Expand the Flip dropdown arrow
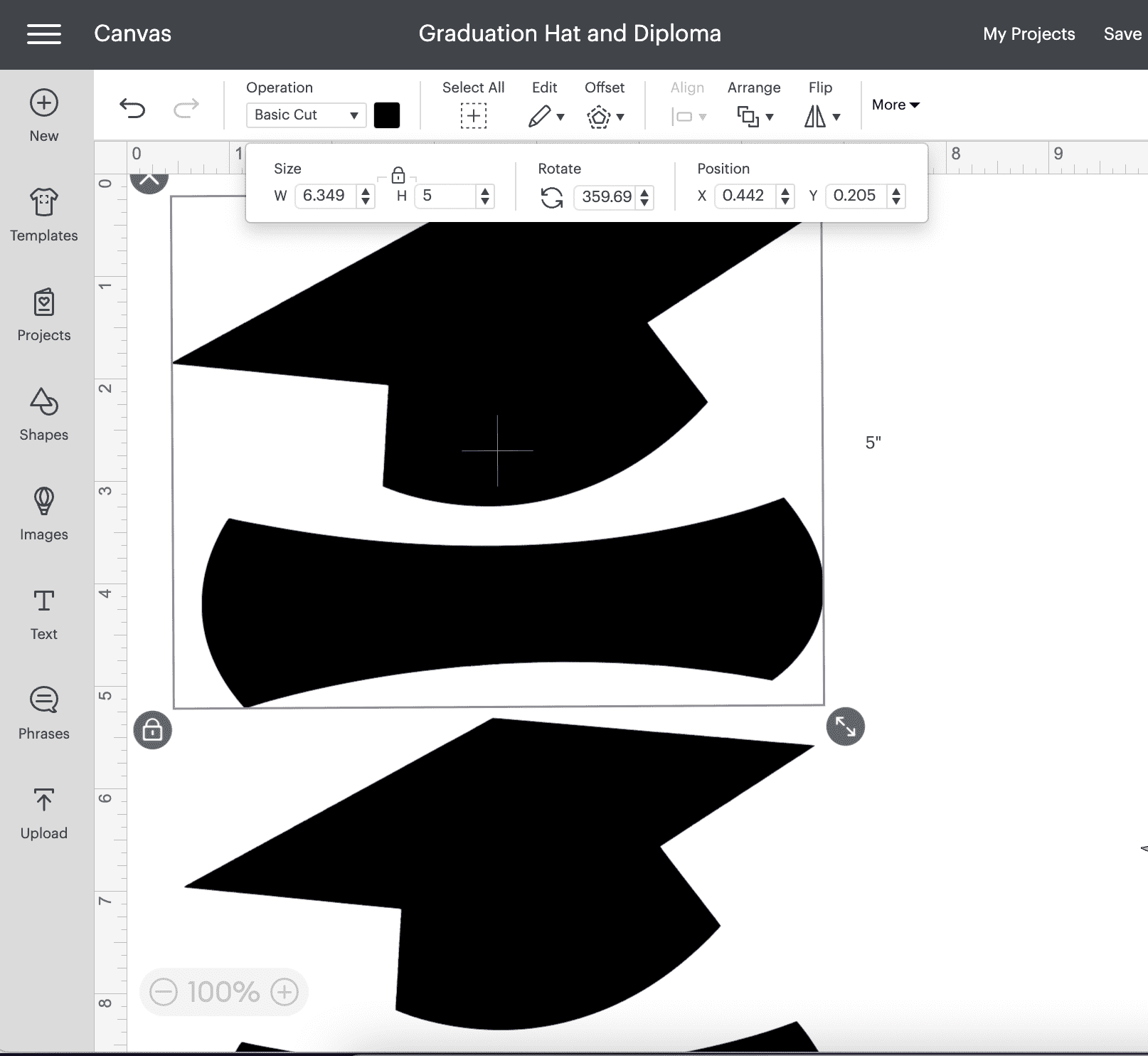 (836, 117)
